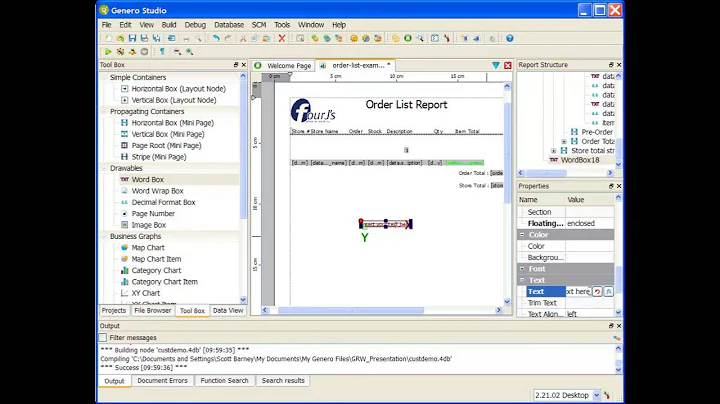Collapse the Font property section
The width and height of the screenshot is (720, 404).
(522, 269)
